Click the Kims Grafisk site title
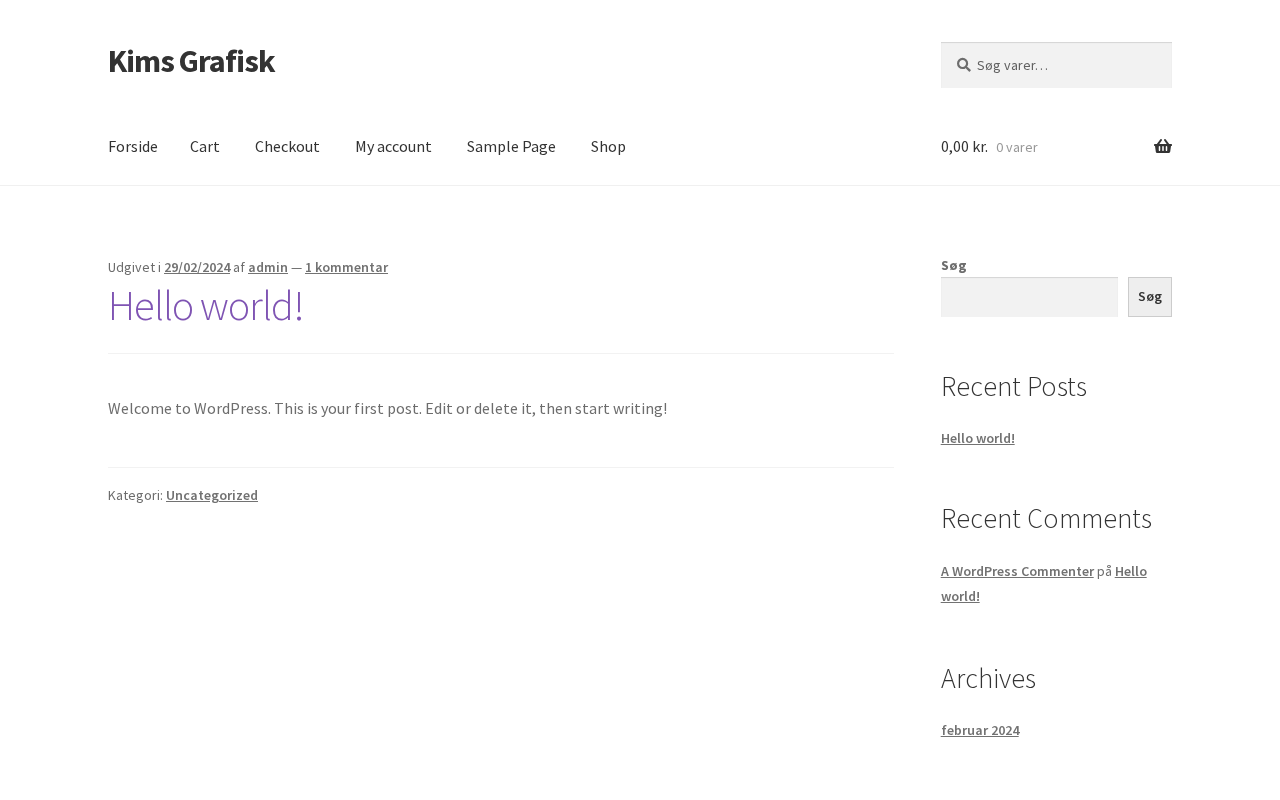 [x=191, y=61]
